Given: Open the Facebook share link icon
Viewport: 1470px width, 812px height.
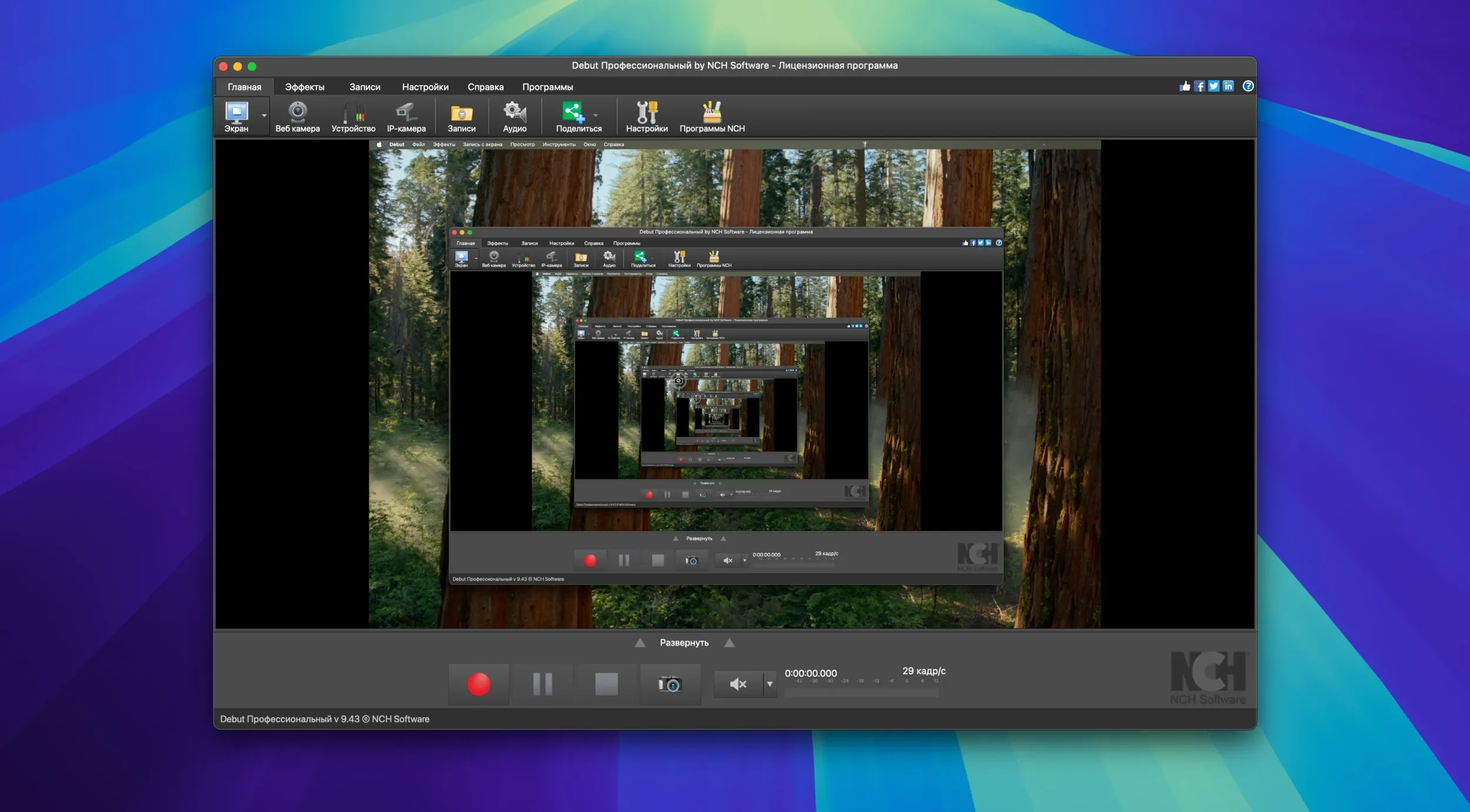Looking at the screenshot, I should 1200,86.
